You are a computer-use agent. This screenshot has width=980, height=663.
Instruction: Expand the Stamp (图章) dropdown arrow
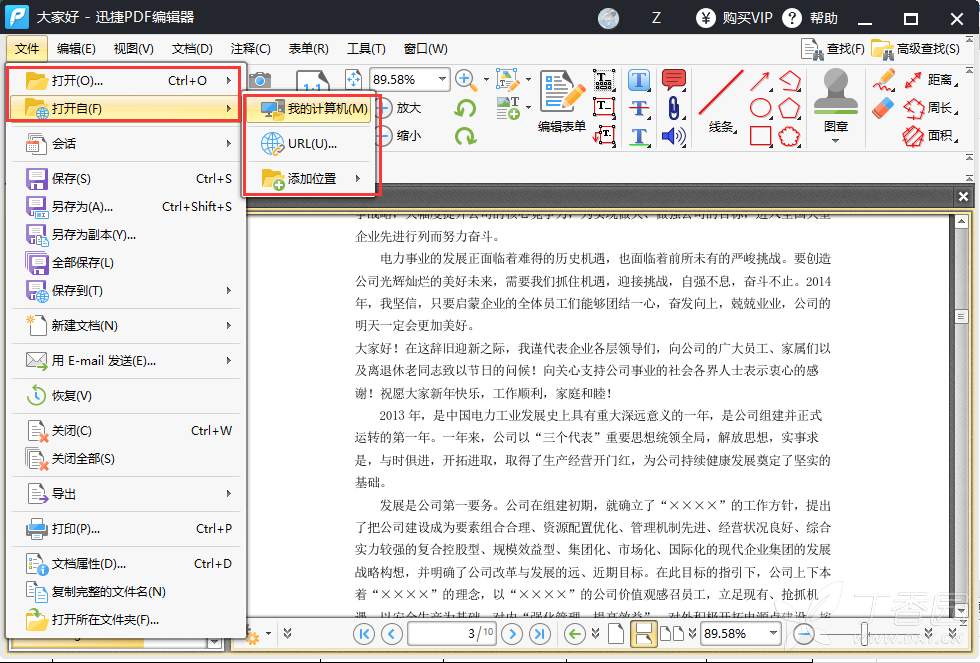click(x=836, y=141)
